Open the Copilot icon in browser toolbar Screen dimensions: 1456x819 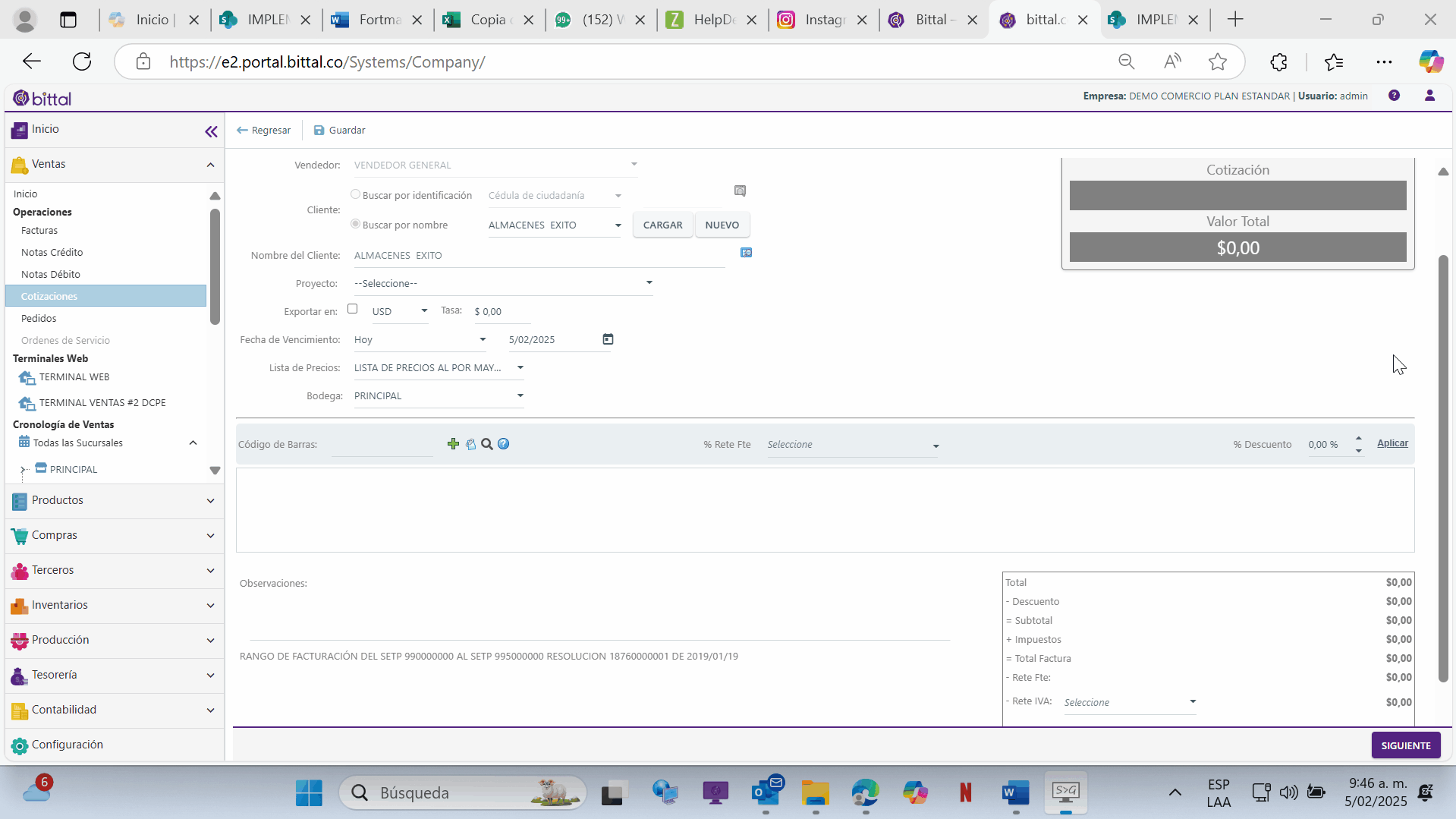click(x=1431, y=62)
